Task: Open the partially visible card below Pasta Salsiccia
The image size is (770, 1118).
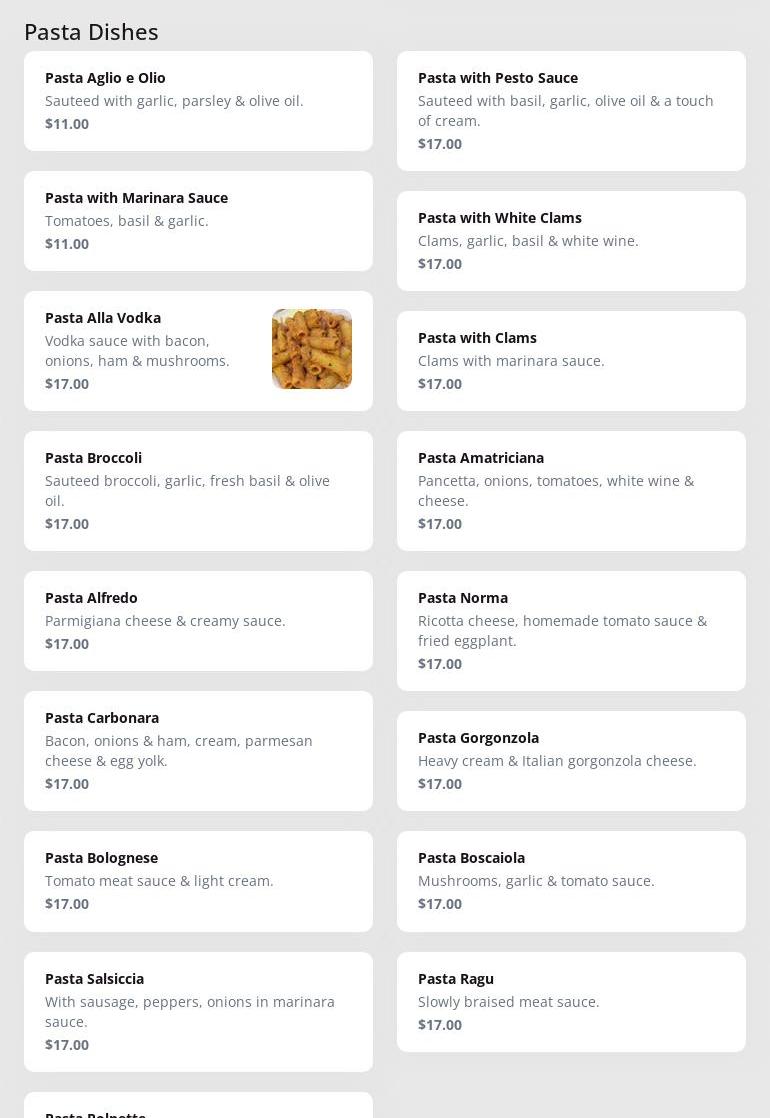Action: tap(198, 1106)
